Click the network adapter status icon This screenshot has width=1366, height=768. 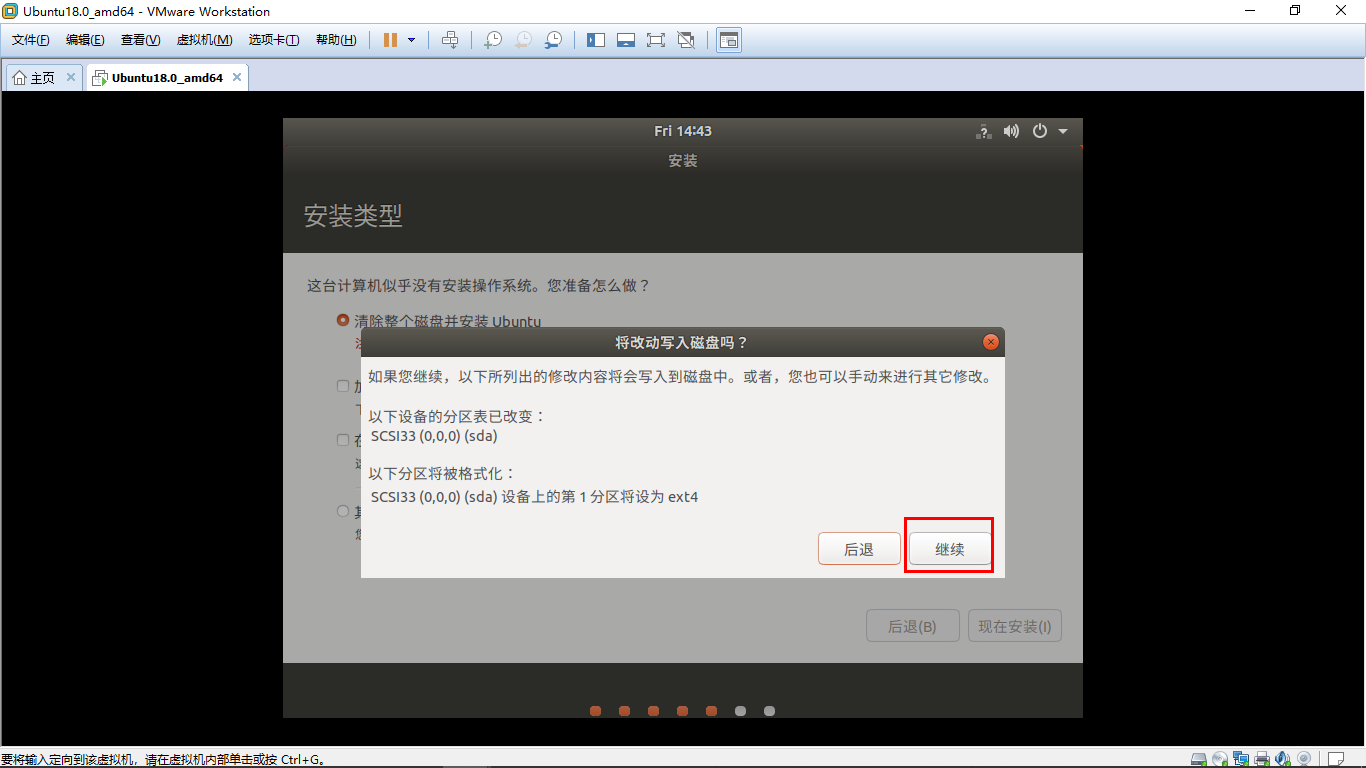[x=1241, y=759]
